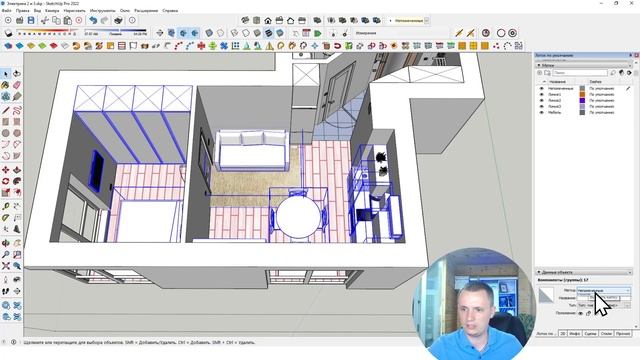The width and height of the screenshot is (640, 360).
Task: Sort tags by name column arrow
Action: click(544, 82)
